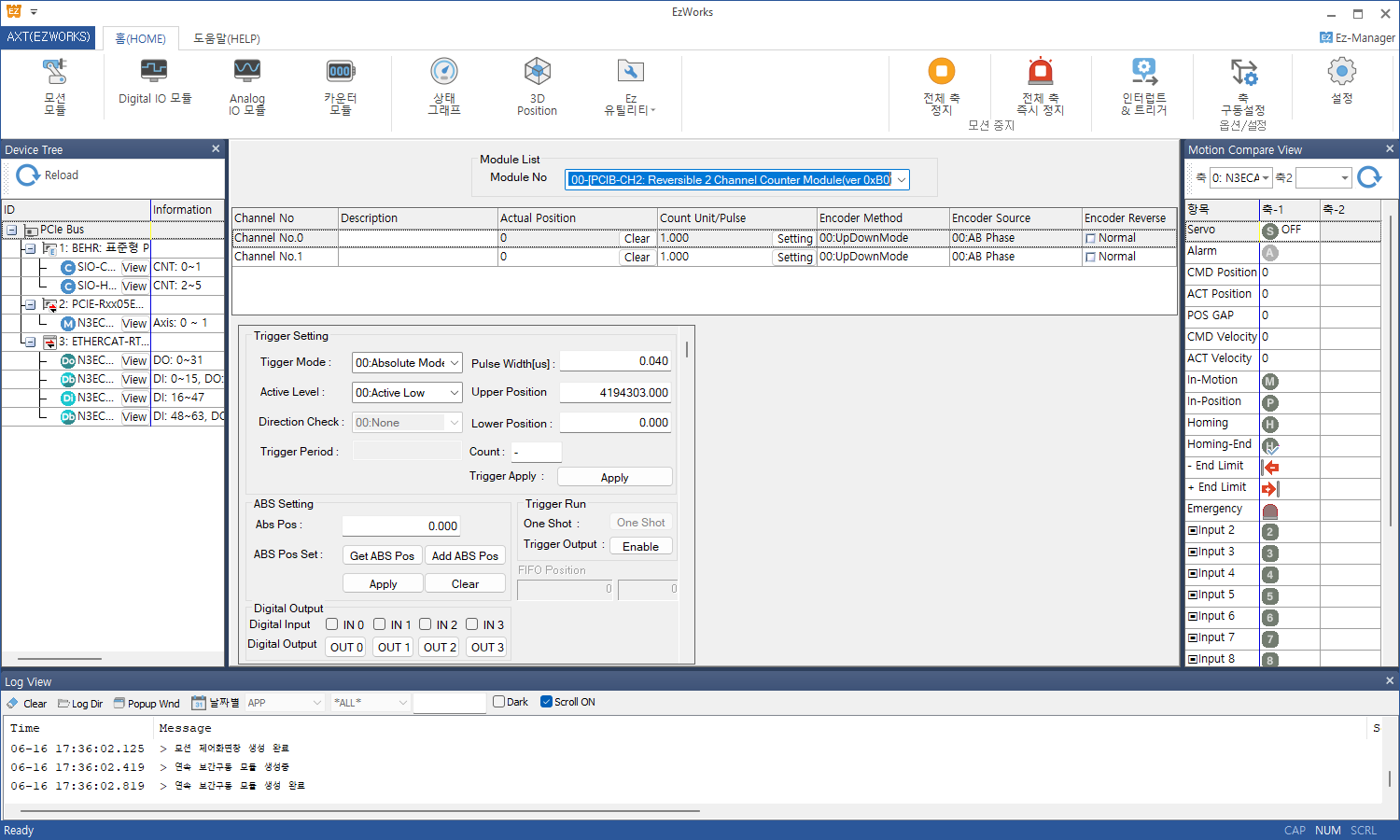Toggle the Input 2 collapse box
This screenshot has width=1400, height=840.
(x=1192, y=531)
